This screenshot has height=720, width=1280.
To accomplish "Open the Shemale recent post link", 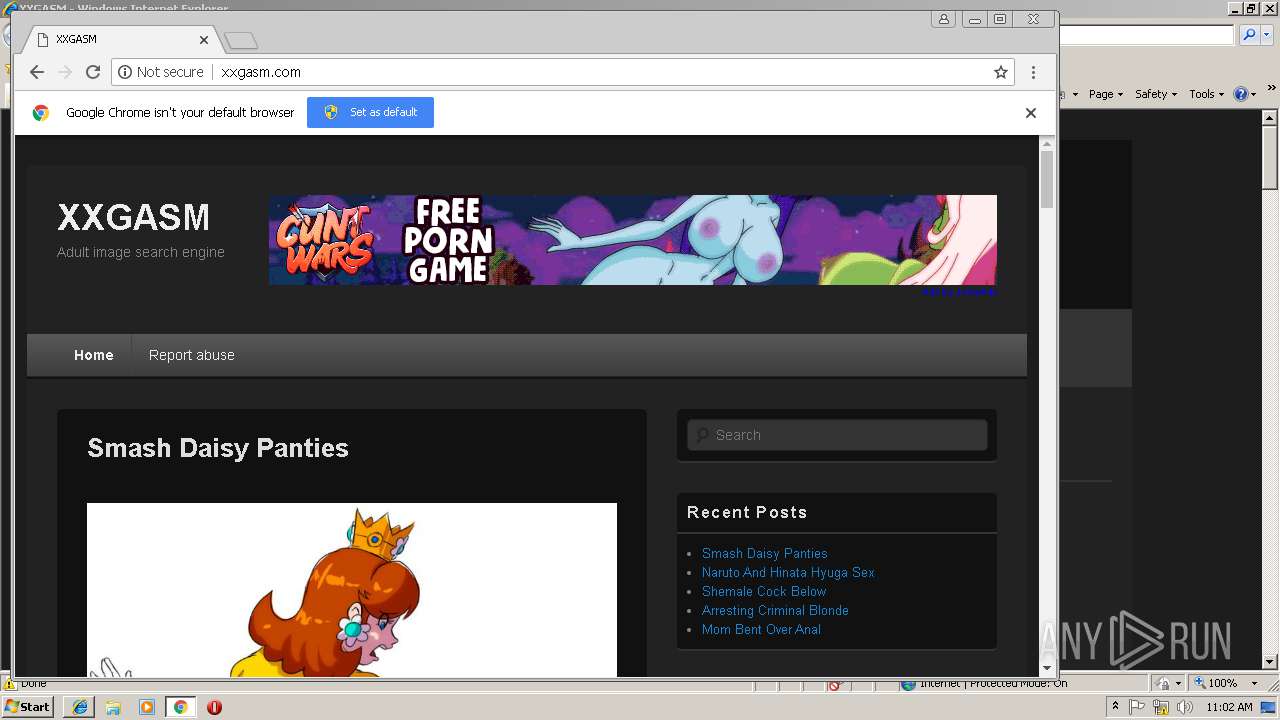I will point(764,591).
